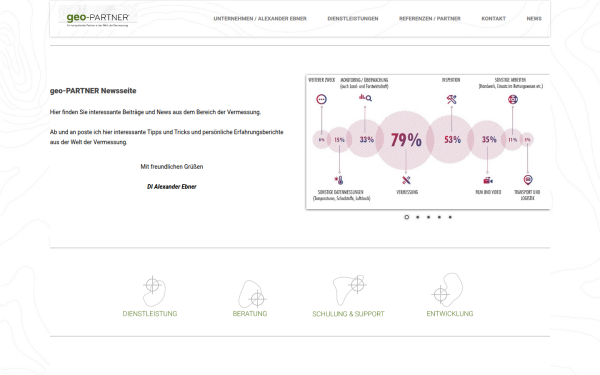Click the infographic slider image

tap(428, 142)
